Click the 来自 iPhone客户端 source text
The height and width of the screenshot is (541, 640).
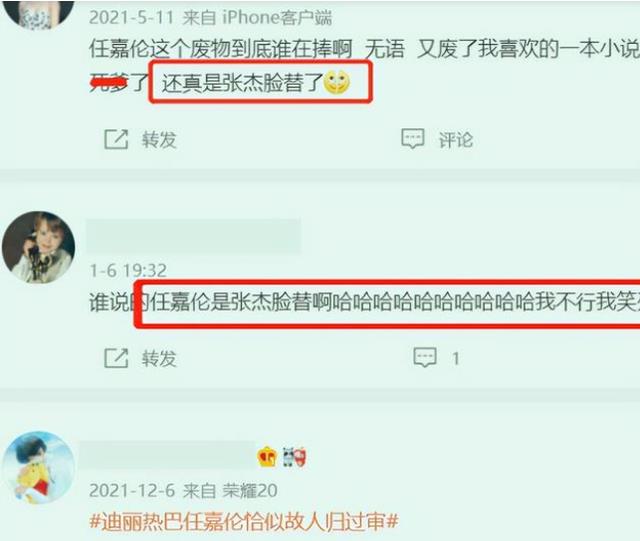[257, 18]
